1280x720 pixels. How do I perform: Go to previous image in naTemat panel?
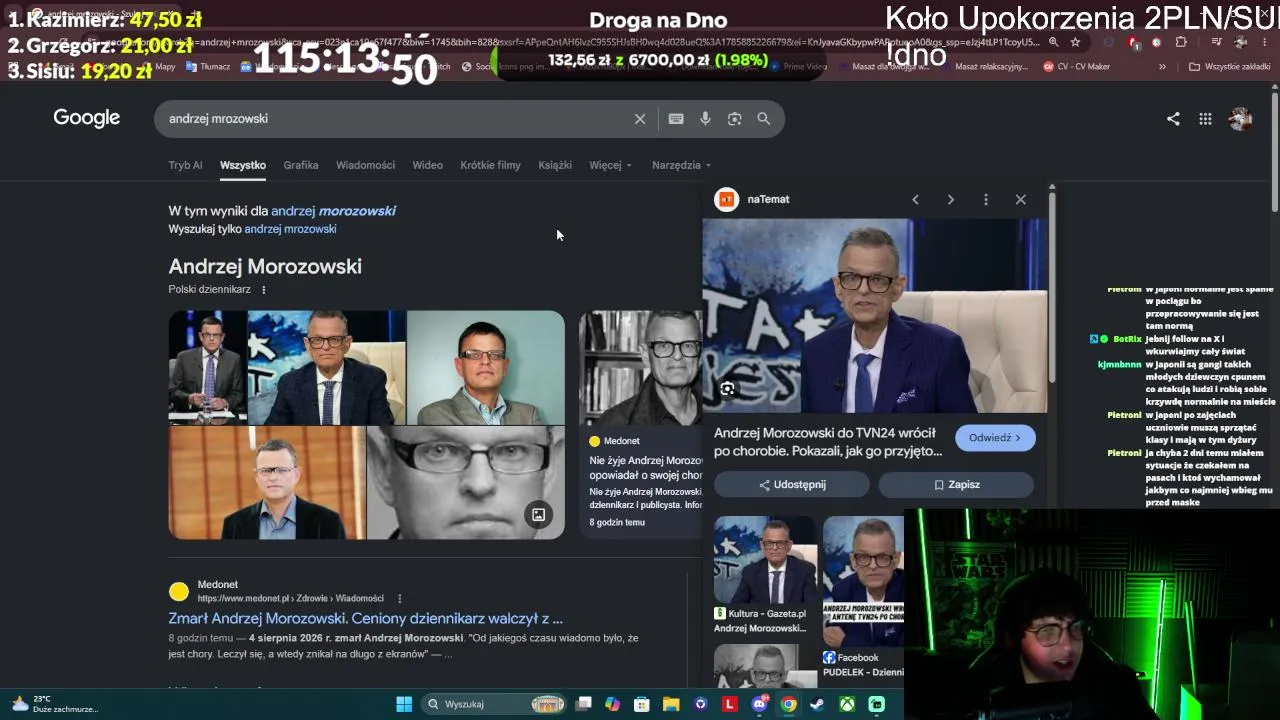pos(915,199)
